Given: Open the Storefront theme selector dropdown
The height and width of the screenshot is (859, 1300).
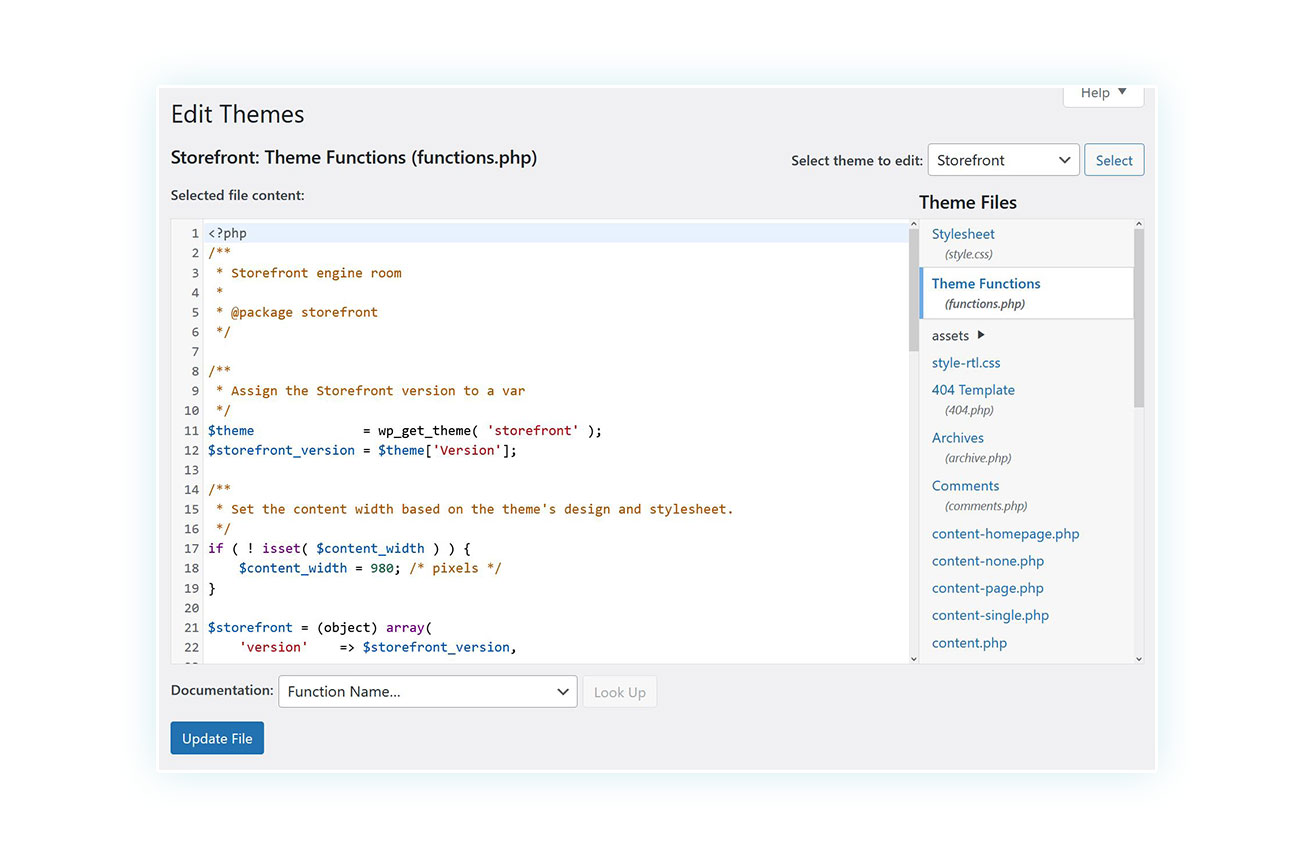Looking at the screenshot, I should [x=1003, y=160].
